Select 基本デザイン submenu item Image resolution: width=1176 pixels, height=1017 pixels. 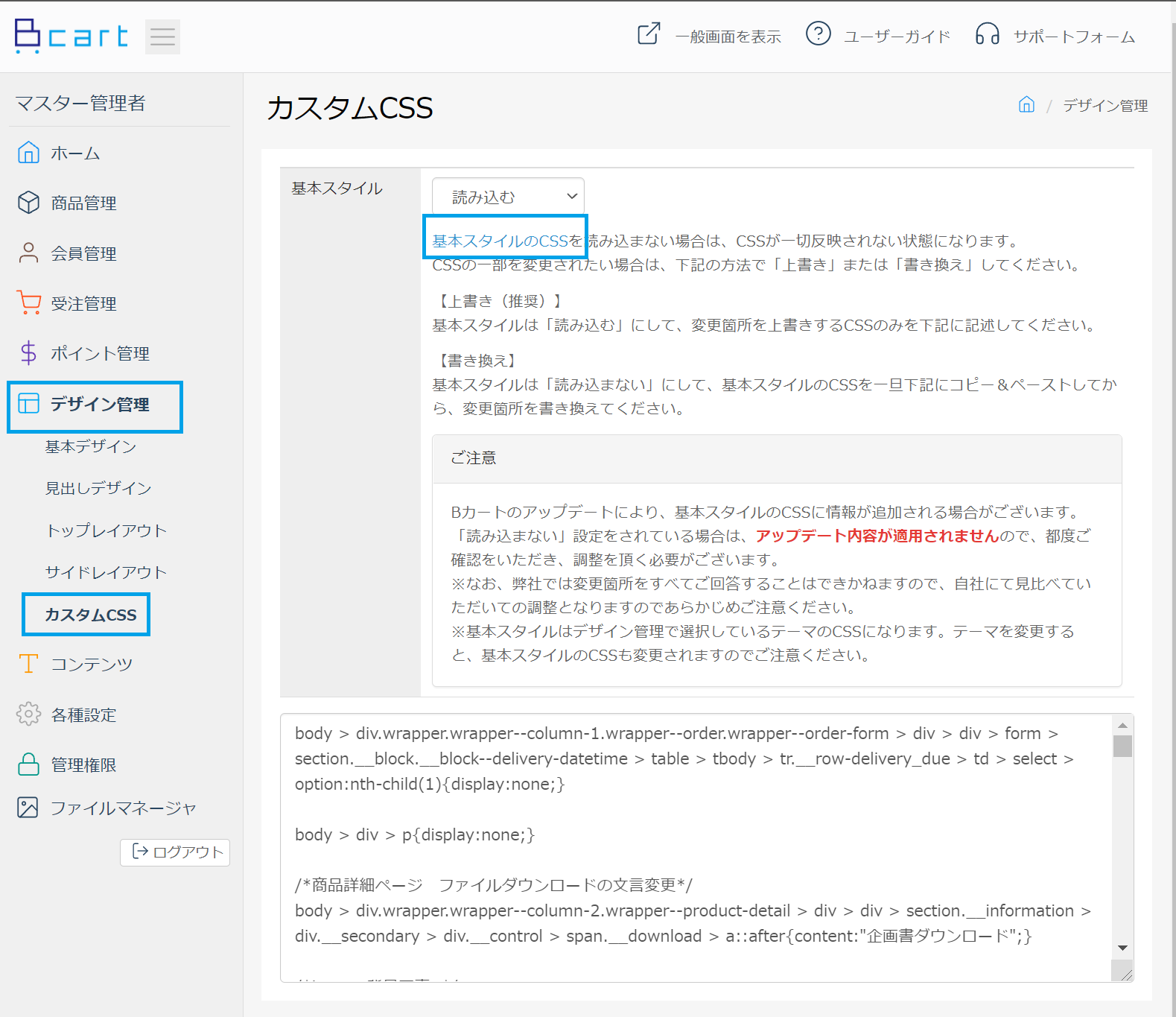[91, 446]
